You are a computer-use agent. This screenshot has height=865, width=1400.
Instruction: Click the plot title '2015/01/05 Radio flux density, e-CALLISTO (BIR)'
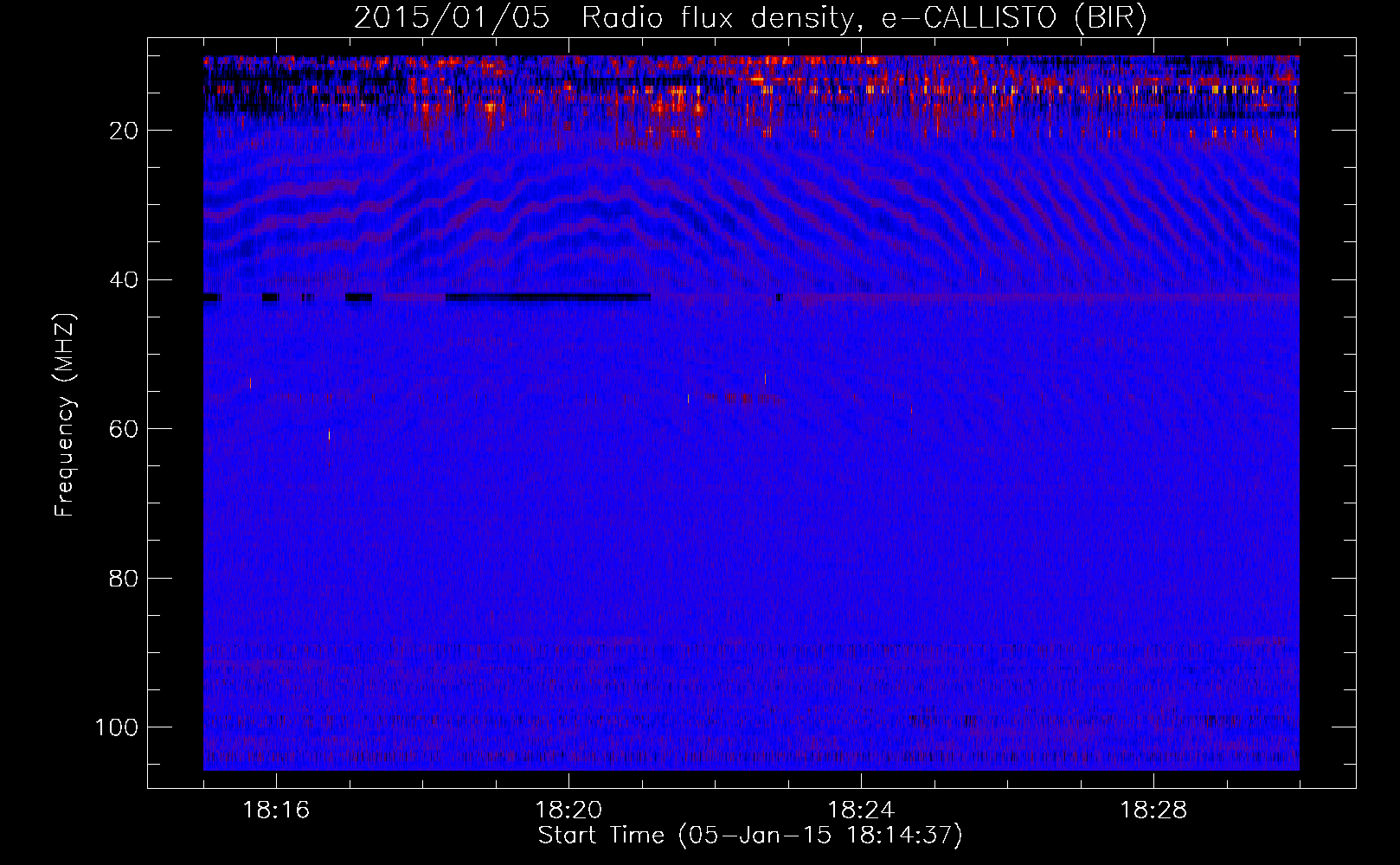click(x=750, y=18)
